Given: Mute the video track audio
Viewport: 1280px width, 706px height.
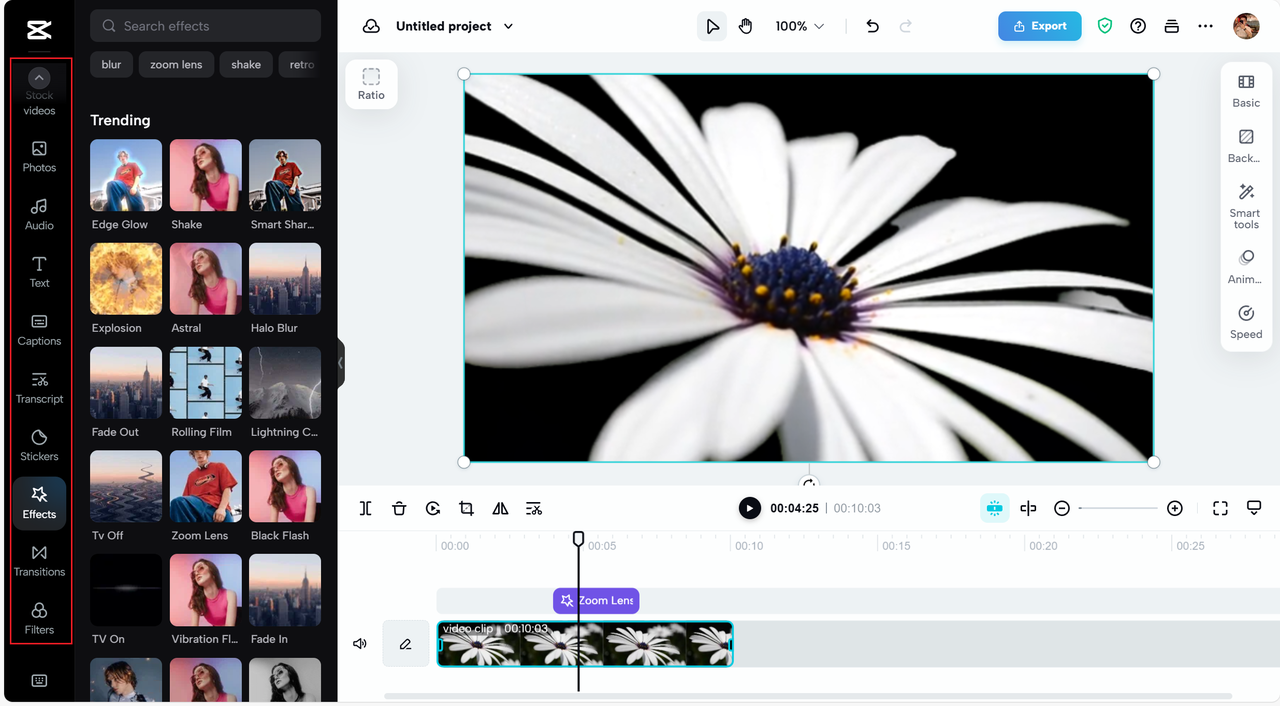Looking at the screenshot, I should [360, 644].
